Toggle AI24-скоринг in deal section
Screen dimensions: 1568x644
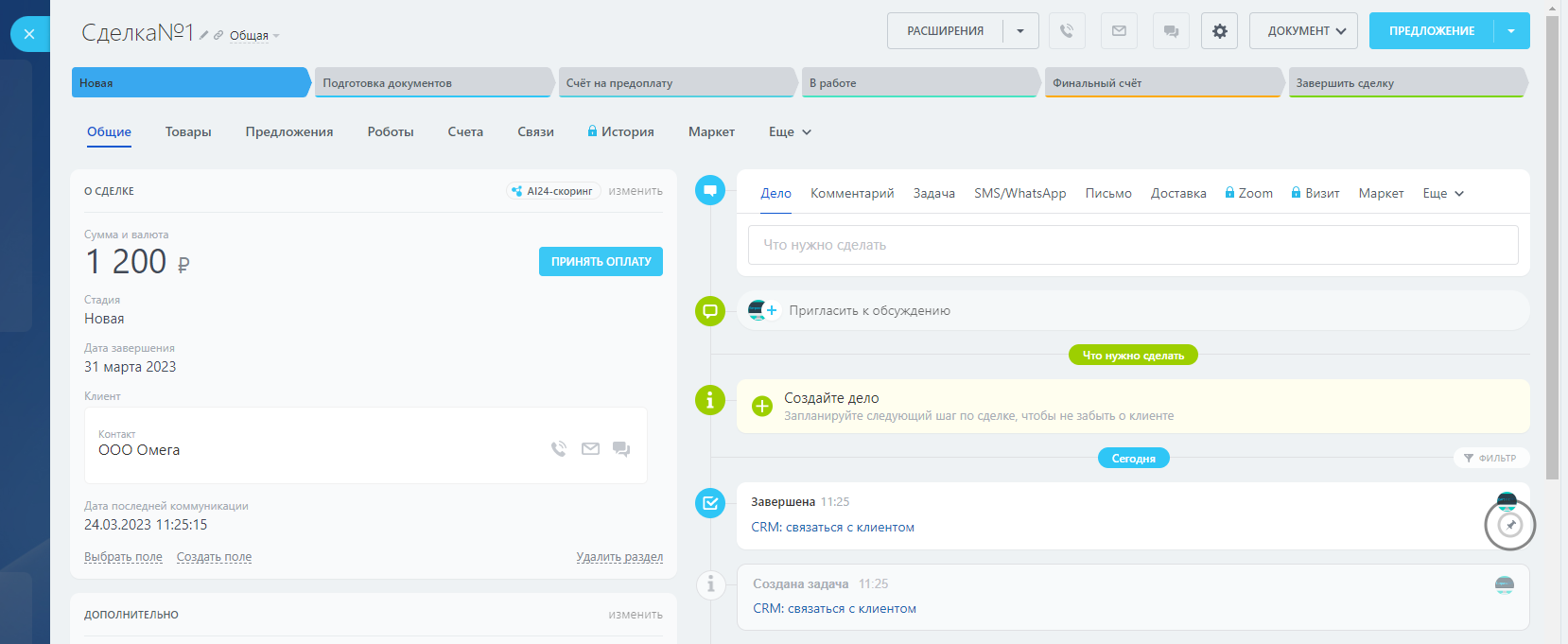click(x=553, y=191)
